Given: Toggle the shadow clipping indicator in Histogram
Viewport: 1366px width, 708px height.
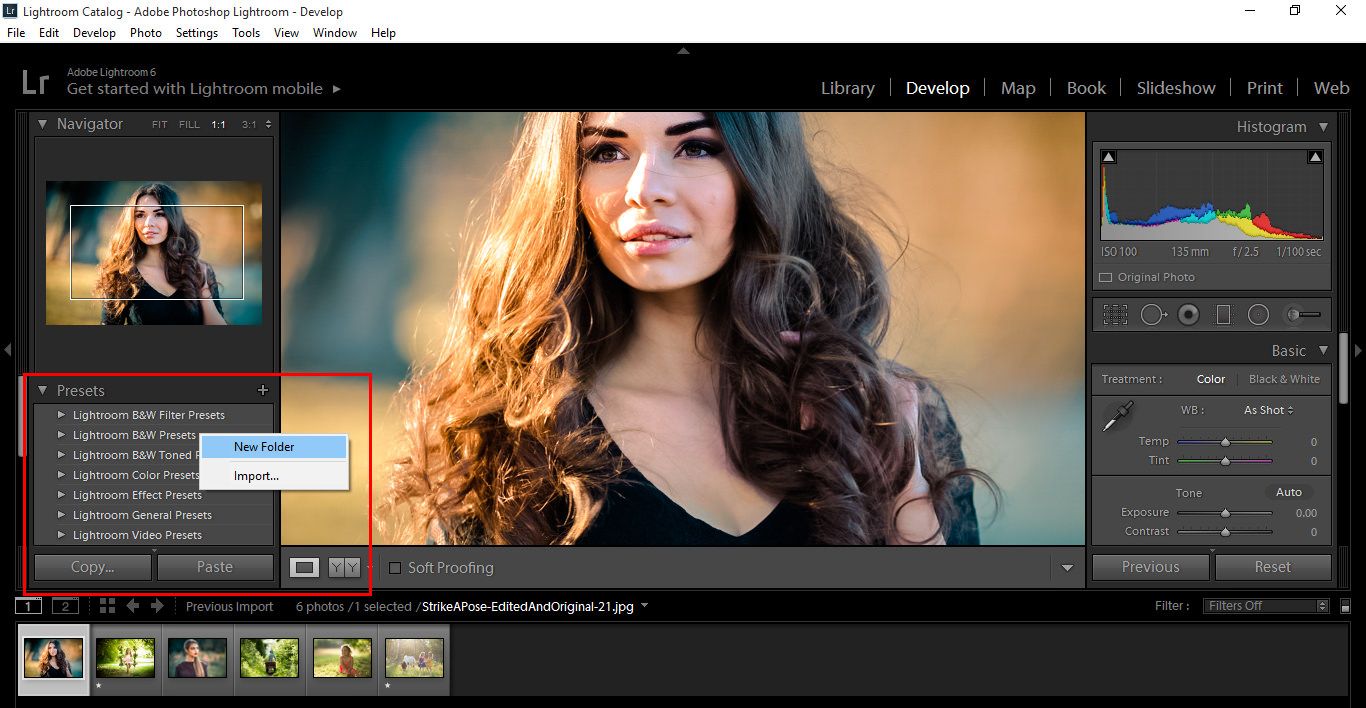Looking at the screenshot, I should click(1108, 157).
